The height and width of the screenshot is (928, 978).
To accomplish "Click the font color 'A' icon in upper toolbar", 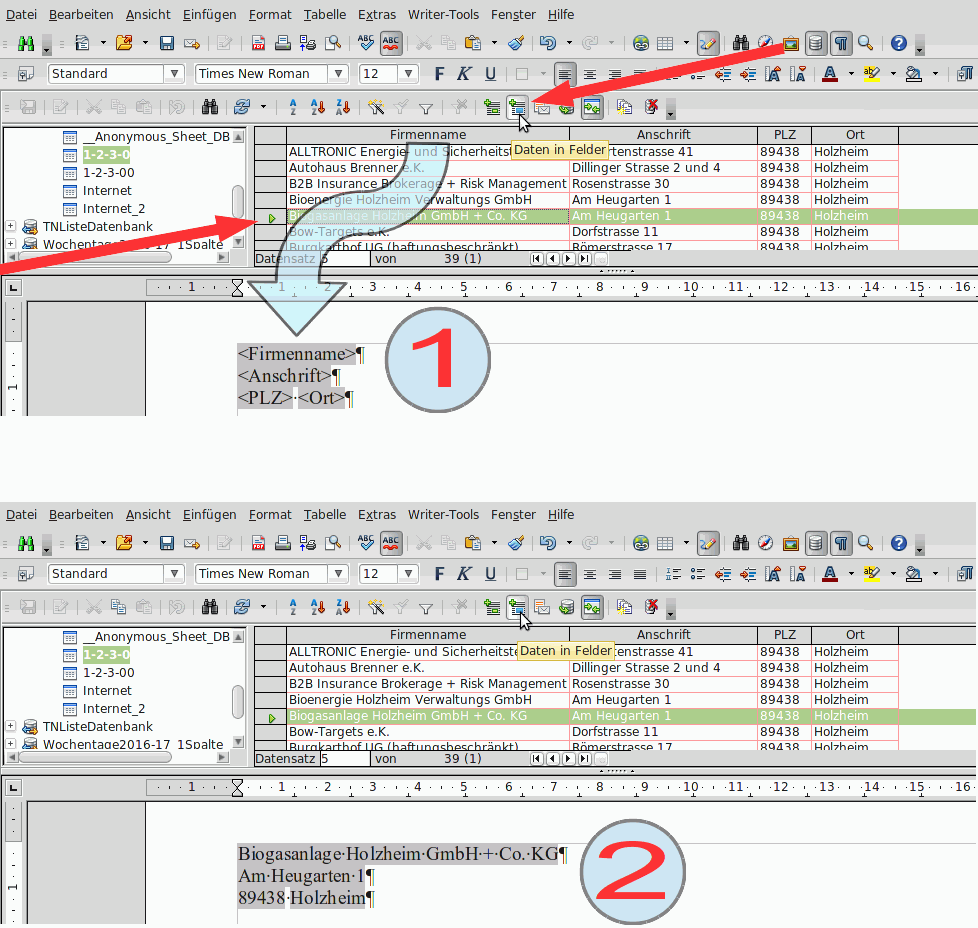I will [x=828, y=74].
